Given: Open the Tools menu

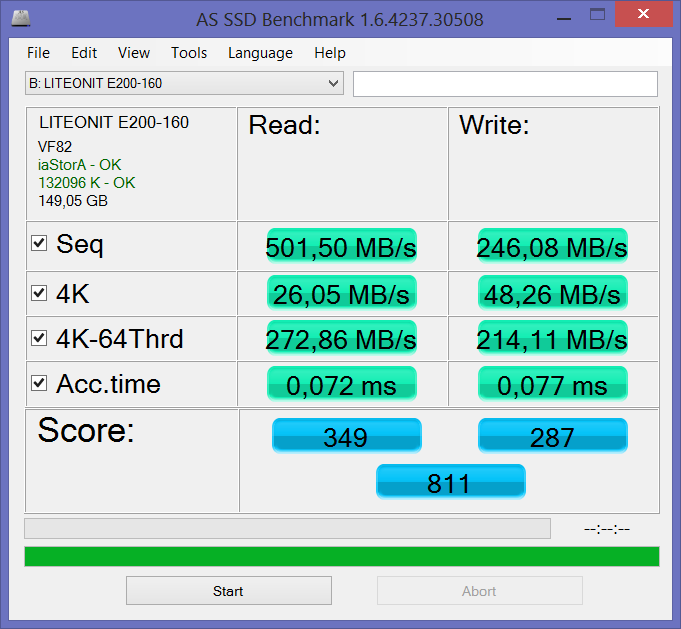Looking at the screenshot, I should click(x=189, y=53).
